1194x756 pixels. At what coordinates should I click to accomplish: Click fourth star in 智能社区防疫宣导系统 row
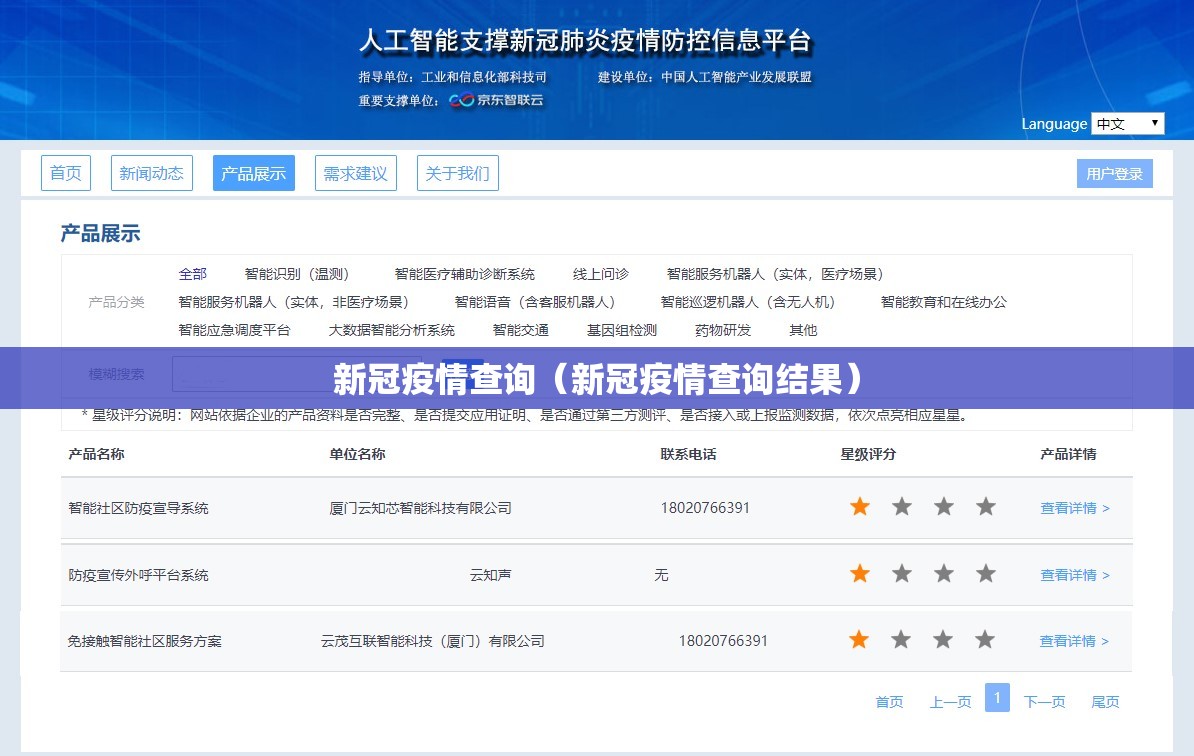point(985,506)
